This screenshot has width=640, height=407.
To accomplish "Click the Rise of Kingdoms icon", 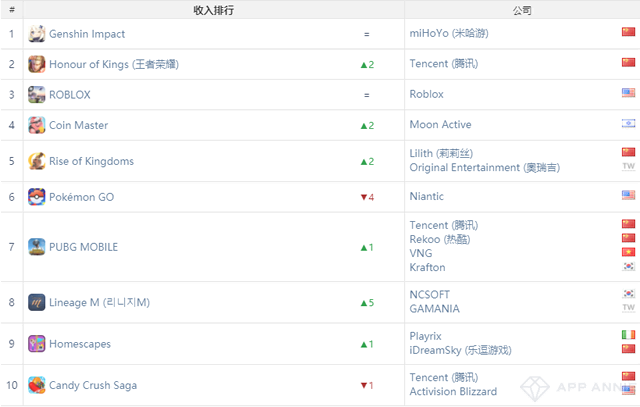I will click(x=36, y=161).
